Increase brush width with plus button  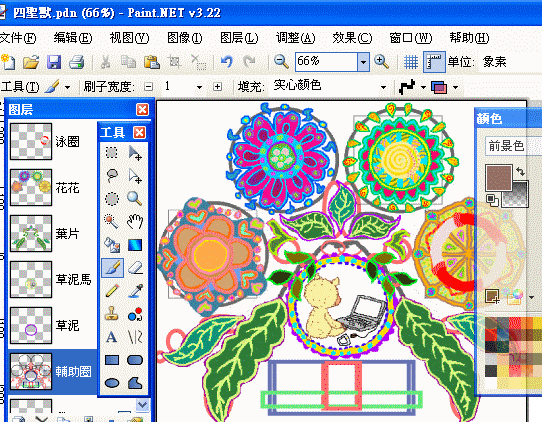click(217, 86)
